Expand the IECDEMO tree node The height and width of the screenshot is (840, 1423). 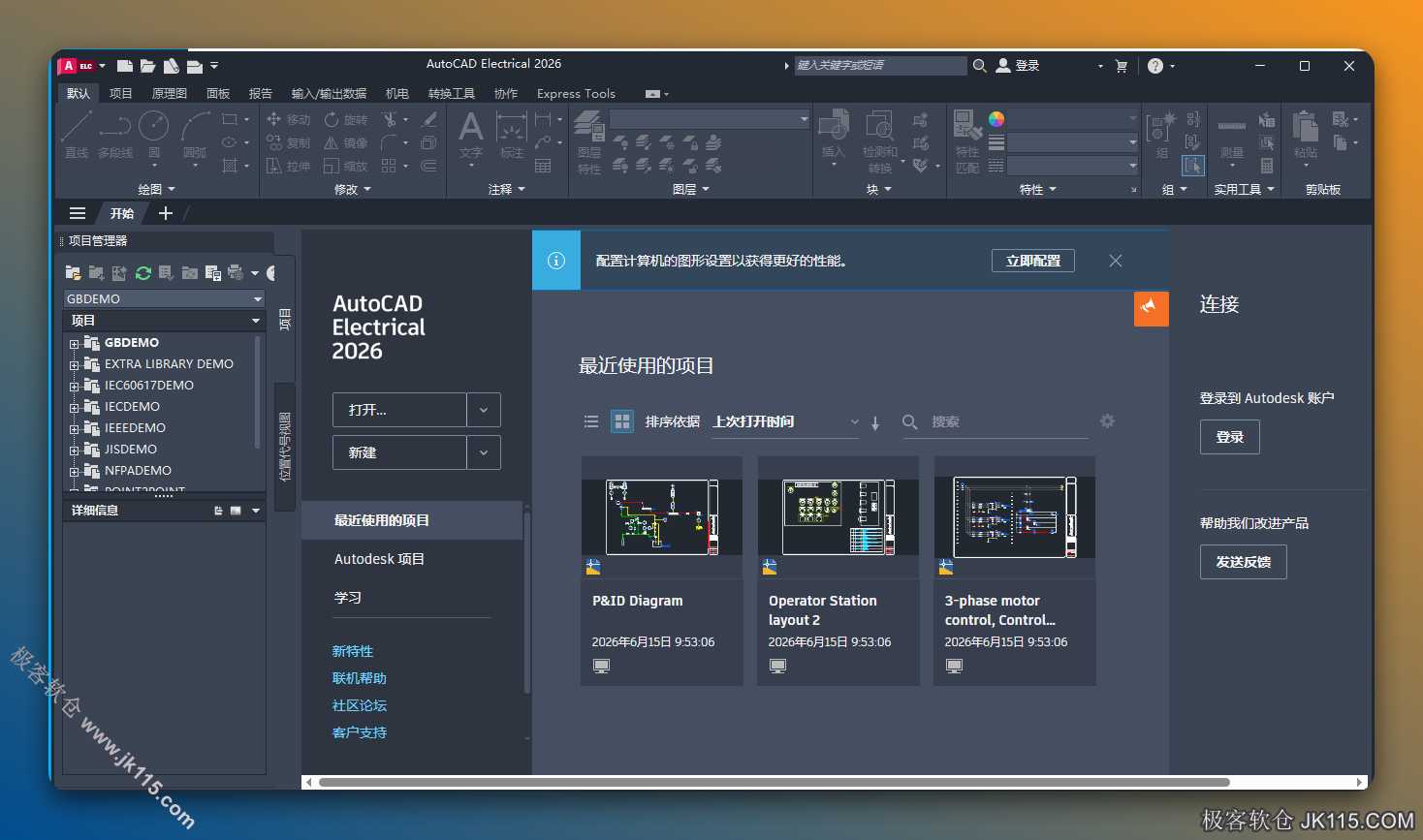pyautogui.click(x=74, y=407)
